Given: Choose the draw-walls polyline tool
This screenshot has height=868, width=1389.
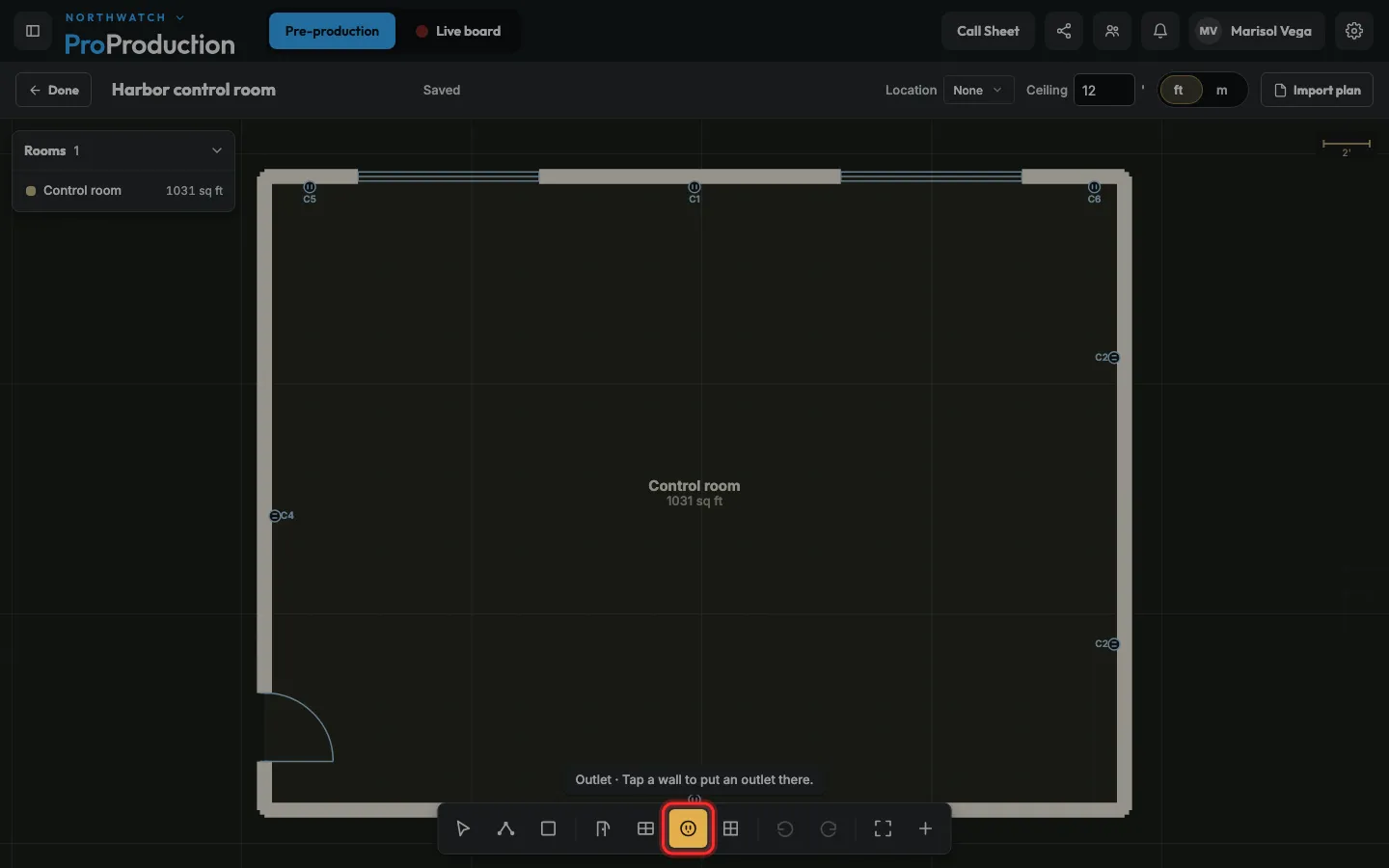Looking at the screenshot, I should (505, 828).
